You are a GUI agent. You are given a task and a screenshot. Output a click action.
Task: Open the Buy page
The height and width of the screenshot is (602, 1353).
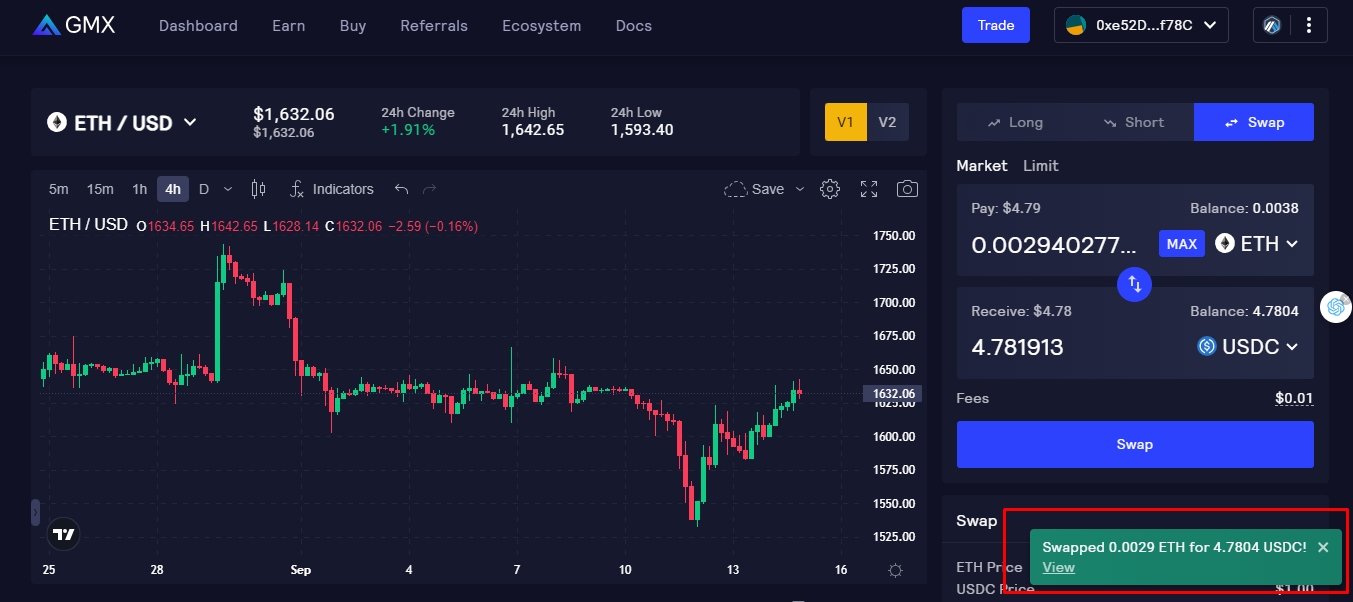[x=353, y=26]
